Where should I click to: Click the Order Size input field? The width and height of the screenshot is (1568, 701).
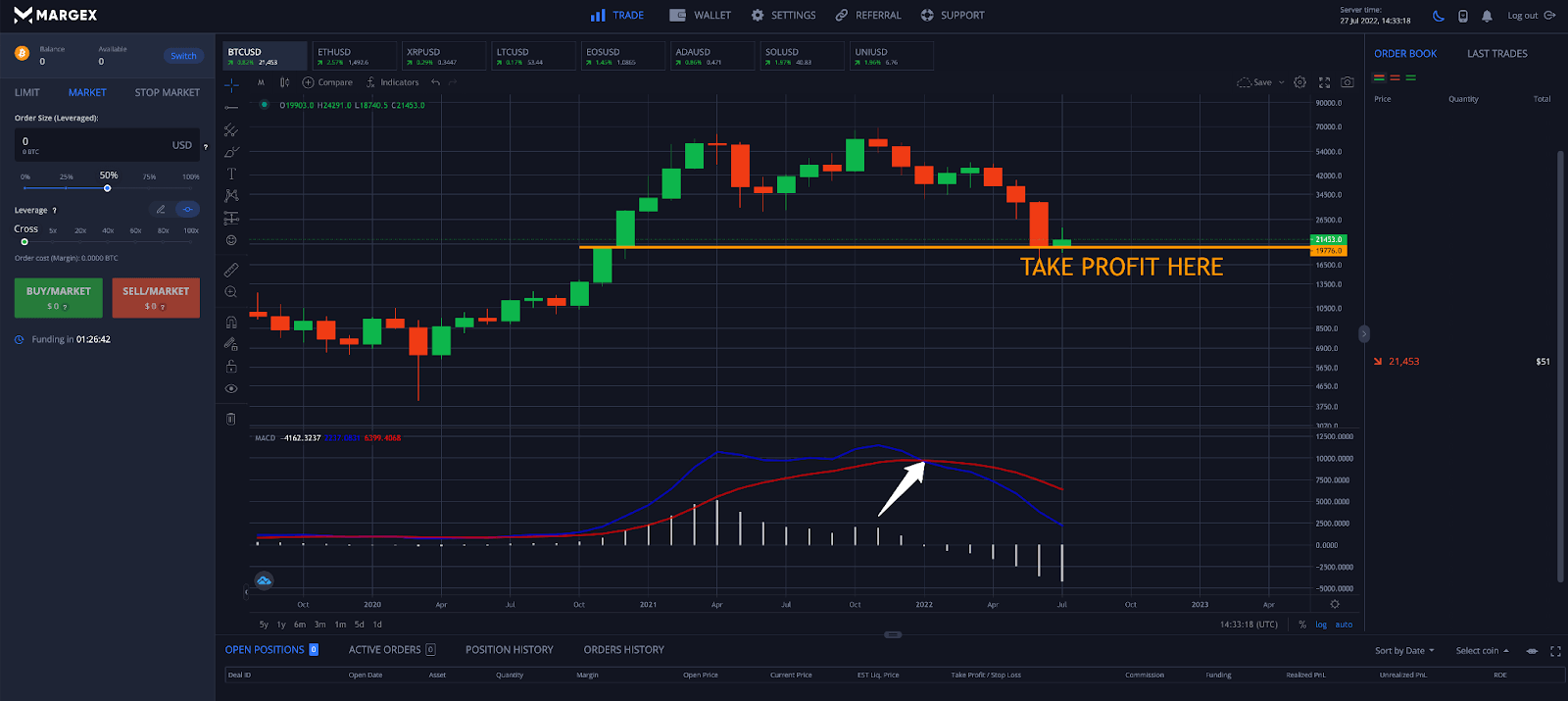[93, 145]
